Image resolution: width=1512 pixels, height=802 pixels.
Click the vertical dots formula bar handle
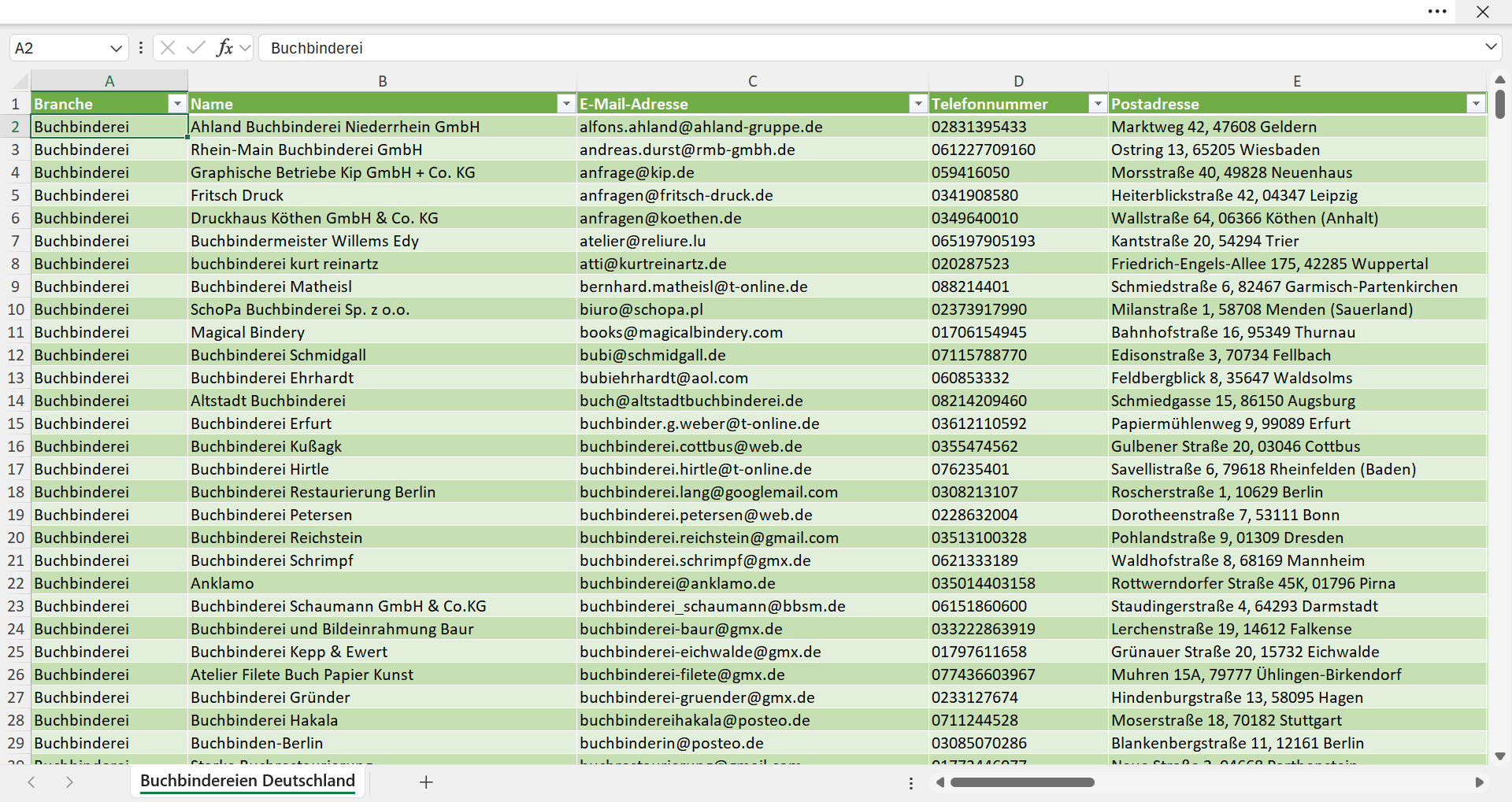click(x=141, y=48)
